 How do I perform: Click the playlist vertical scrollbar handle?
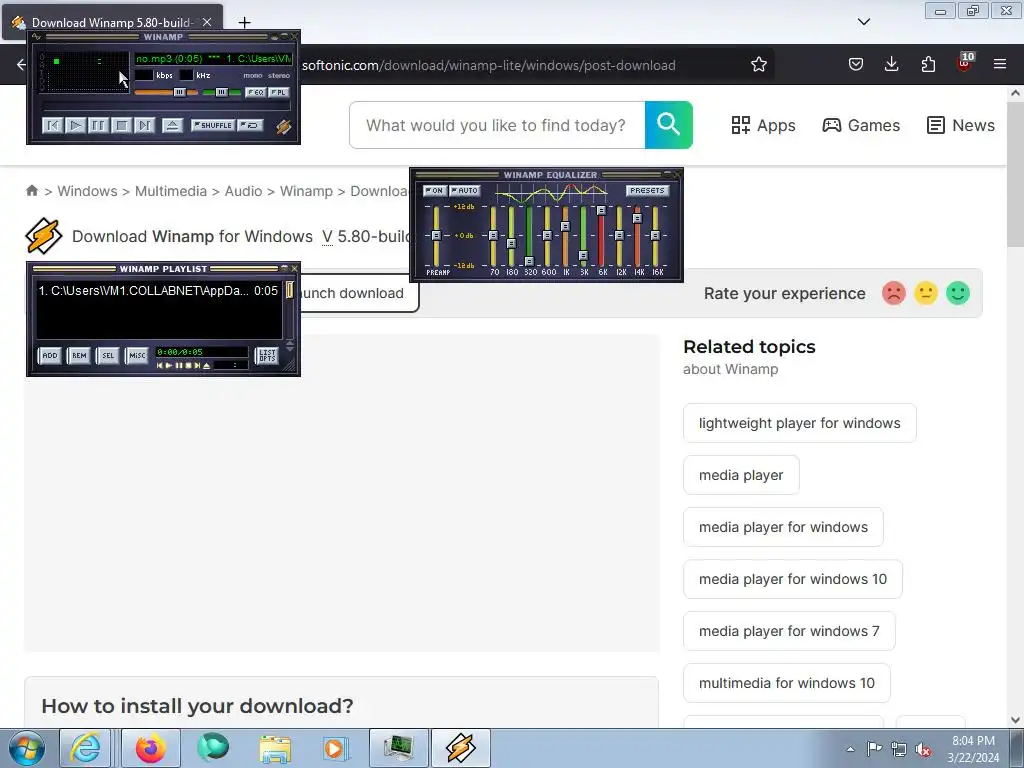(x=289, y=290)
